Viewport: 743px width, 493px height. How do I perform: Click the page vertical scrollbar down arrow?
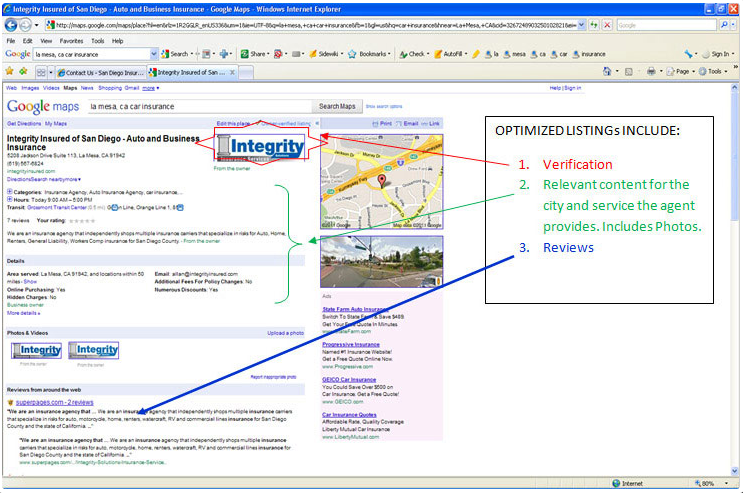pos(735,471)
